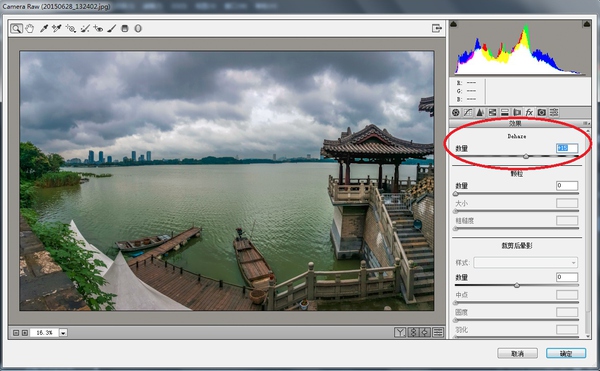Viewport: 600px width, 371px height.
Task: Select the Red Eye Removal tool
Action: coord(98,28)
